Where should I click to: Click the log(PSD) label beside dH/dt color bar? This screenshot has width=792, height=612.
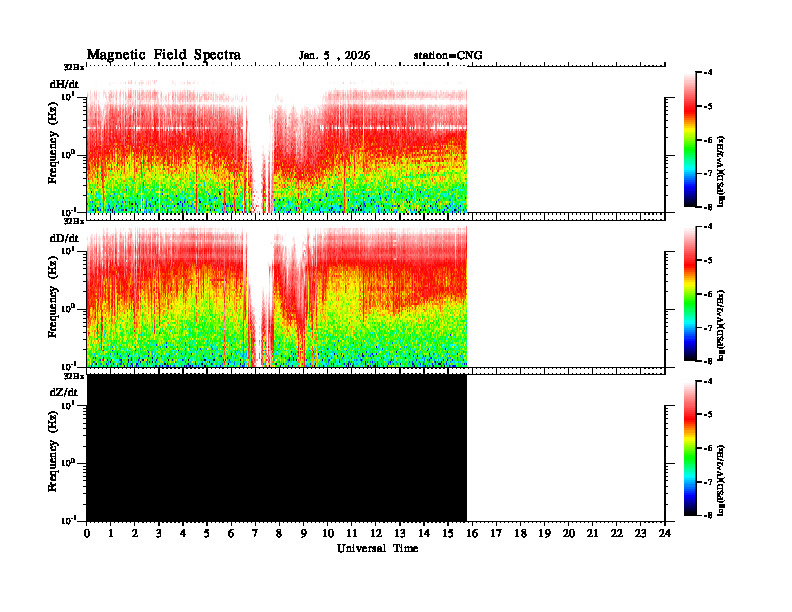(x=721, y=171)
